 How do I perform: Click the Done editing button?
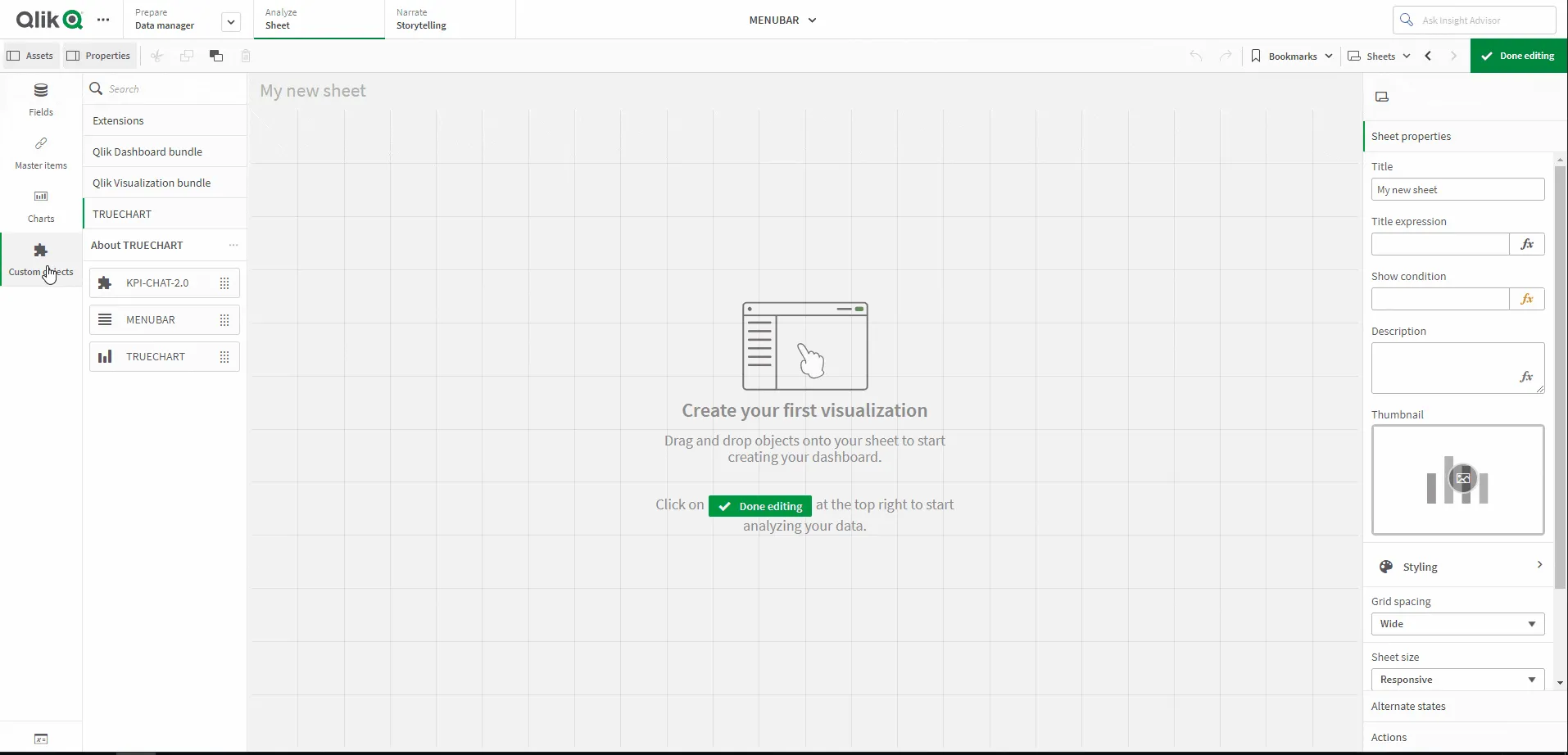click(x=1518, y=55)
